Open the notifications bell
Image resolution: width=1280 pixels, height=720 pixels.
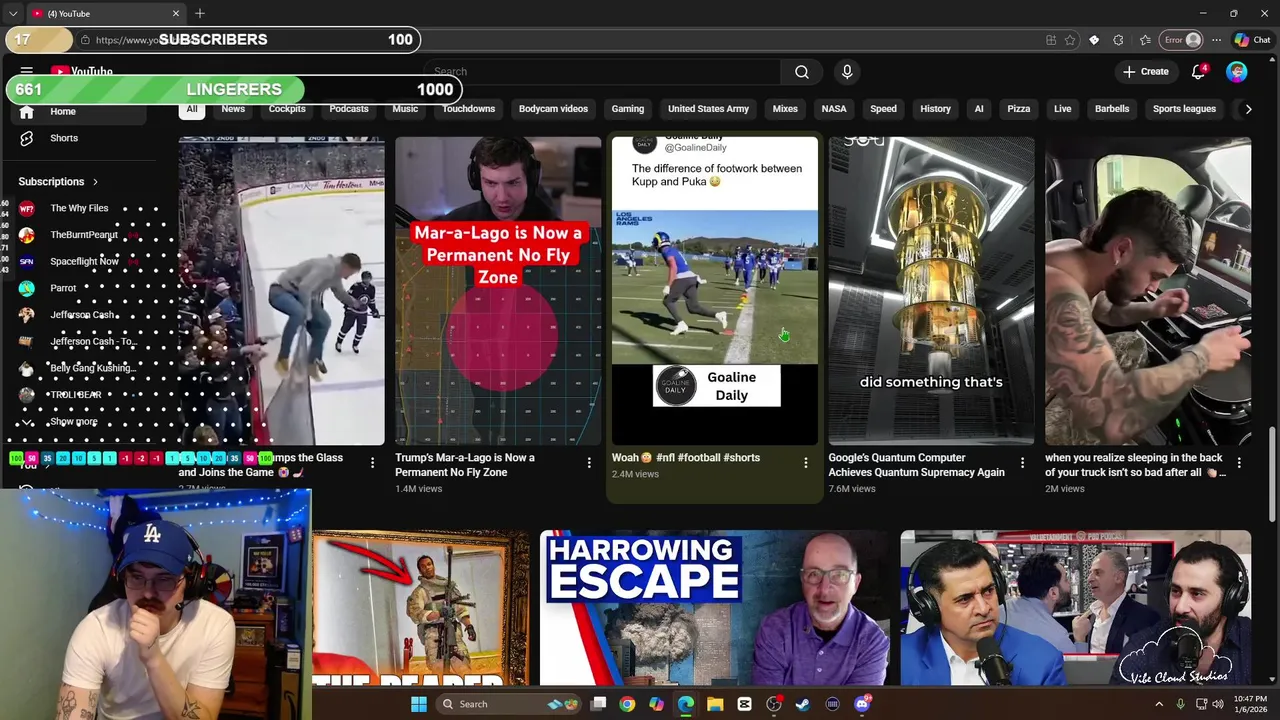[x=1198, y=72]
